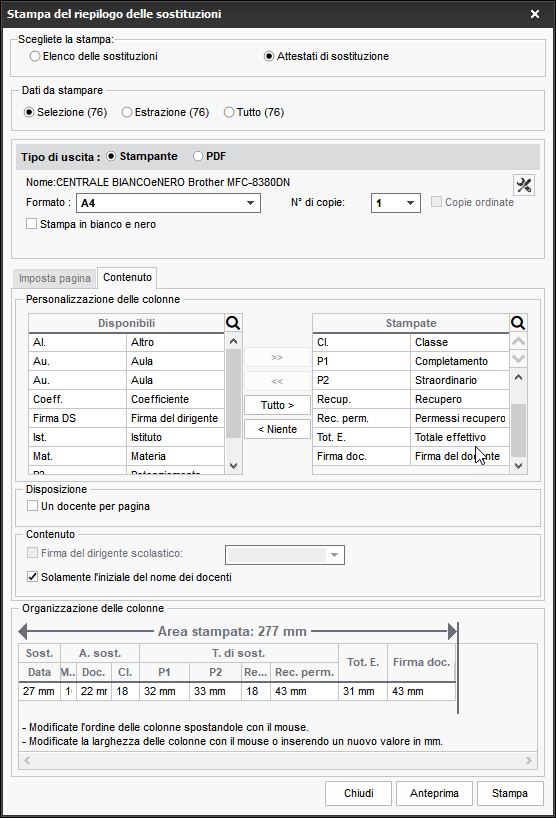The height and width of the screenshot is (818, 556).
Task: Click the Chiudi button
Action: click(358, 793)
